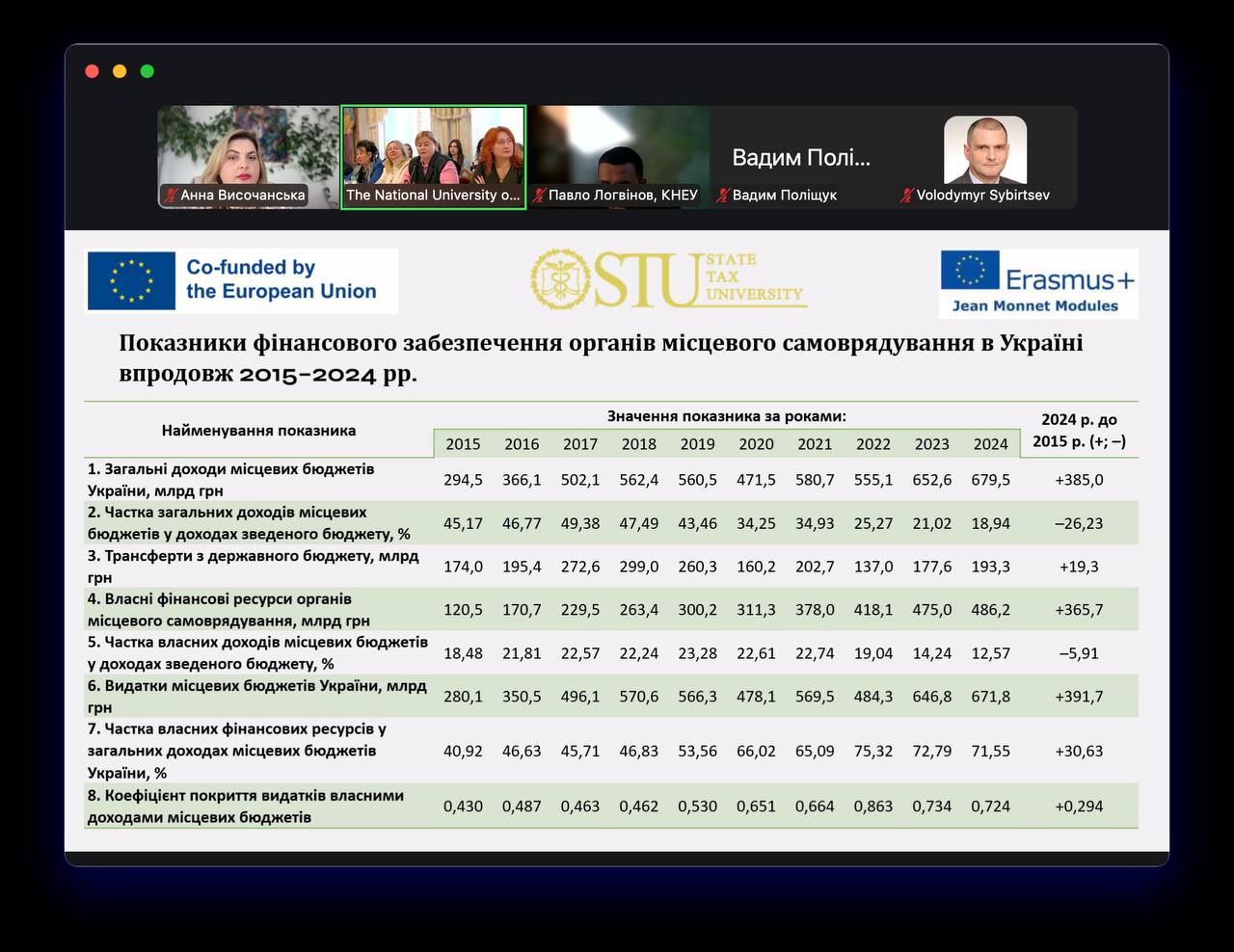Image resolution: width=1234 pixels, height=952 pixels.
Task: Click the EU flag in Co-funded logo
Action: tap(131, 280)
